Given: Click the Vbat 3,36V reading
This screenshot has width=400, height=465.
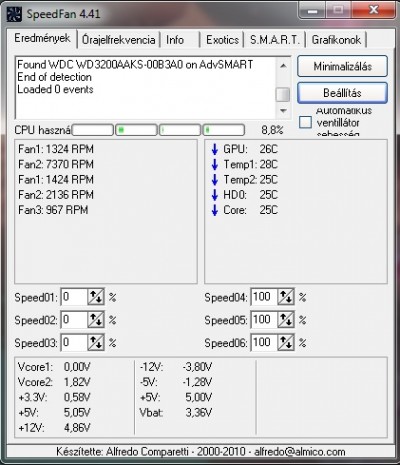Looking at the screenshot, I should (x=176, y=413).
